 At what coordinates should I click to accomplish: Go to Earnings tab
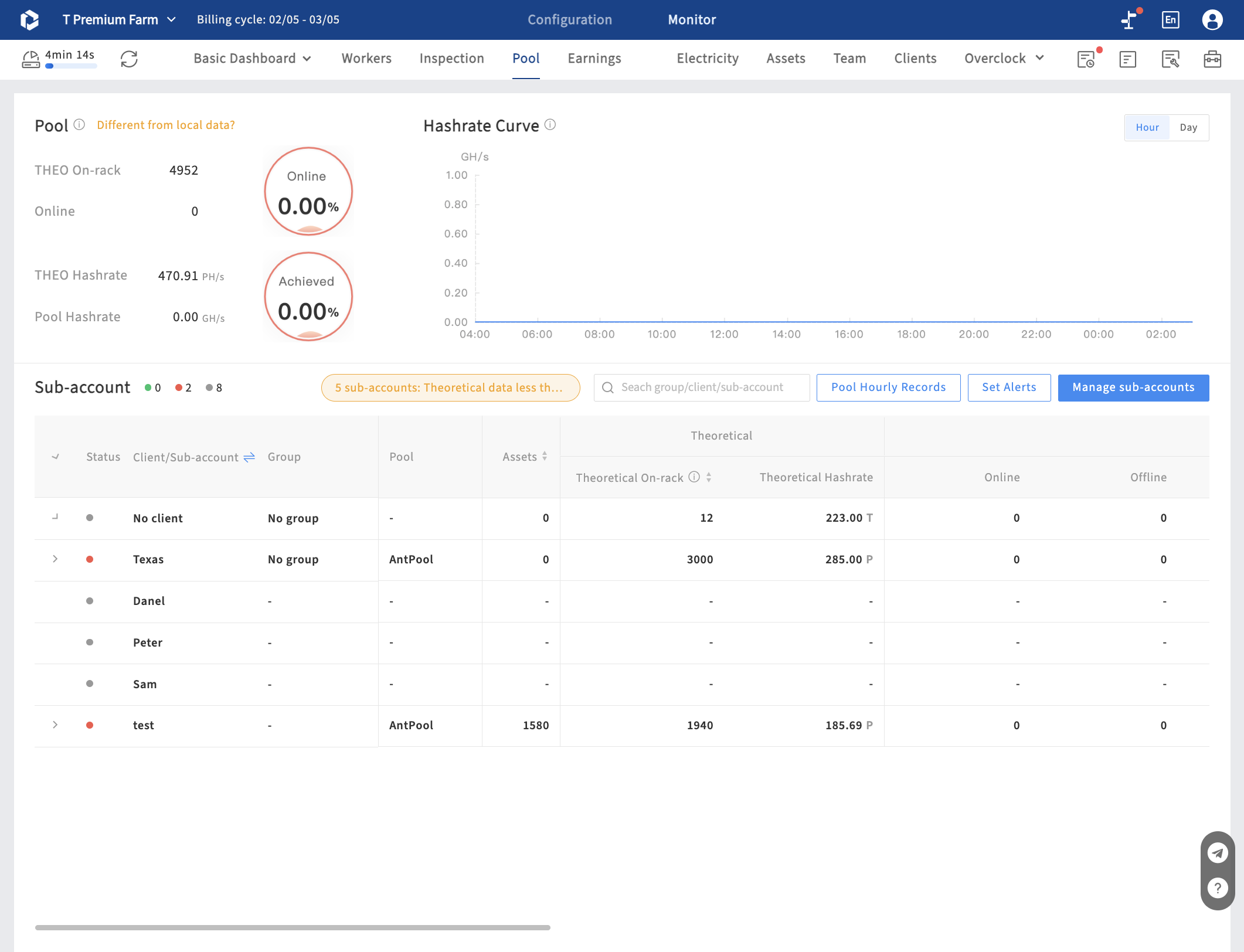tap(594, 58)
